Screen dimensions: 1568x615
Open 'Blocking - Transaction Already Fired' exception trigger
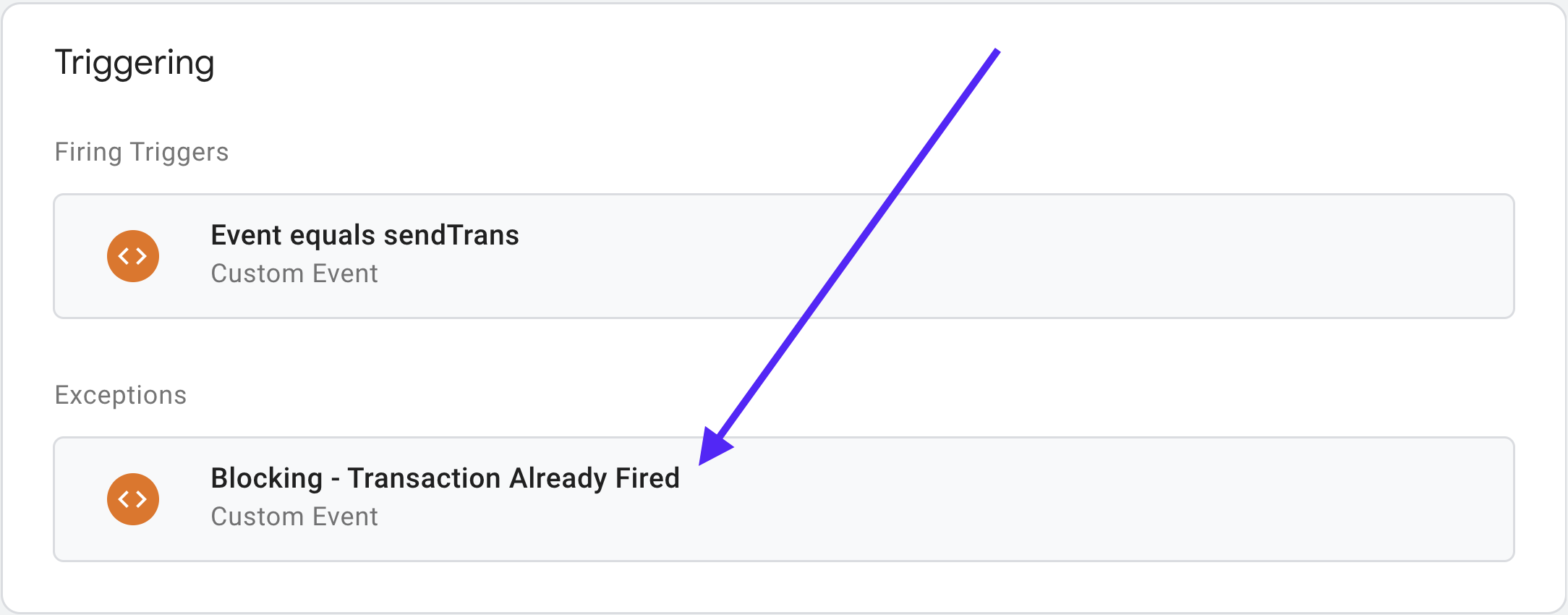tap(784, 499)
